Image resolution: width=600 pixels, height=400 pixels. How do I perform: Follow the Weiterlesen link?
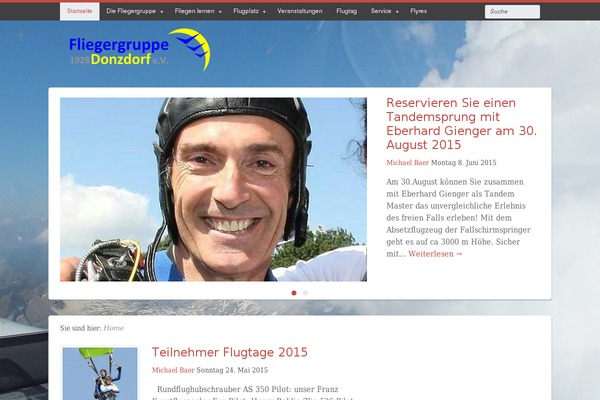pyautogui.click(x=435, y=254)
